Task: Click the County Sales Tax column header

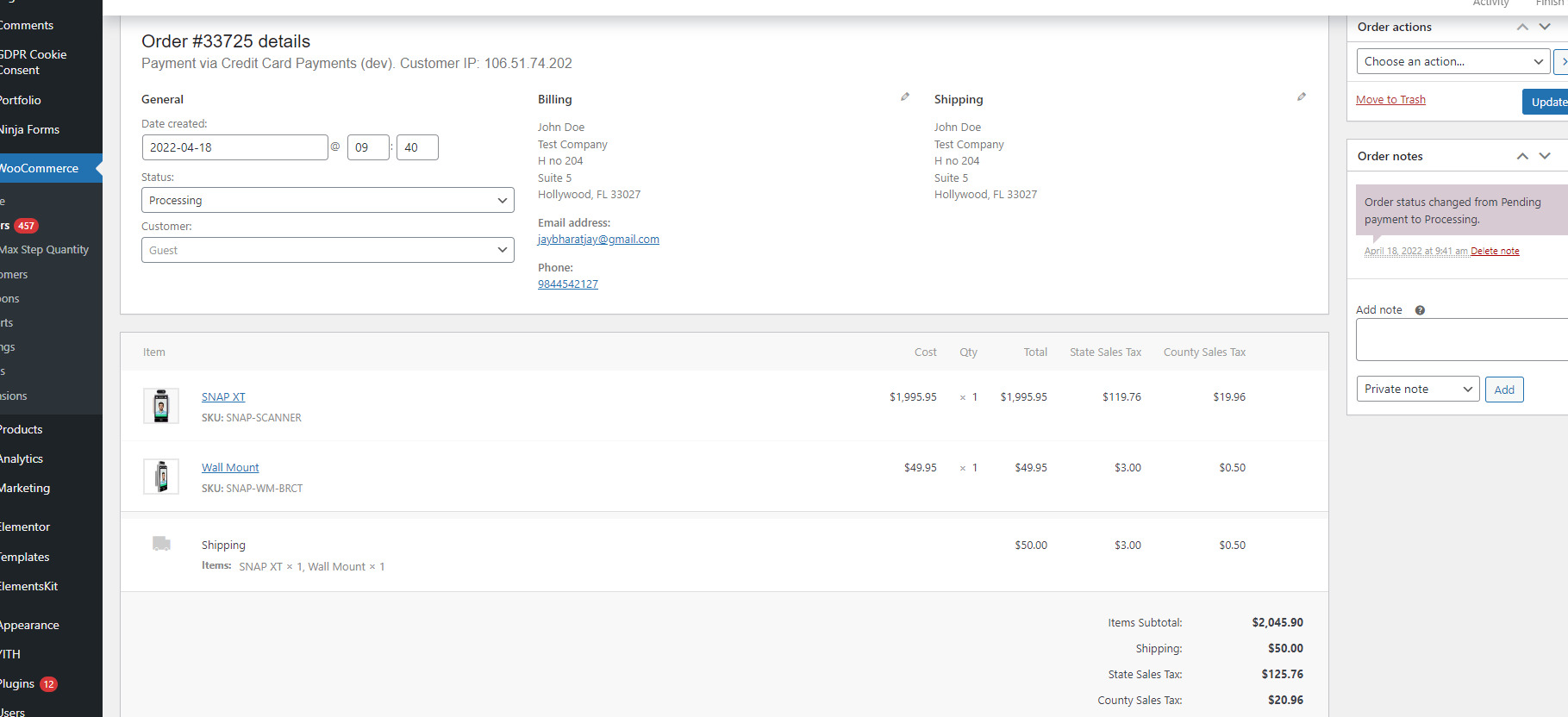Action: (1204, 352)
